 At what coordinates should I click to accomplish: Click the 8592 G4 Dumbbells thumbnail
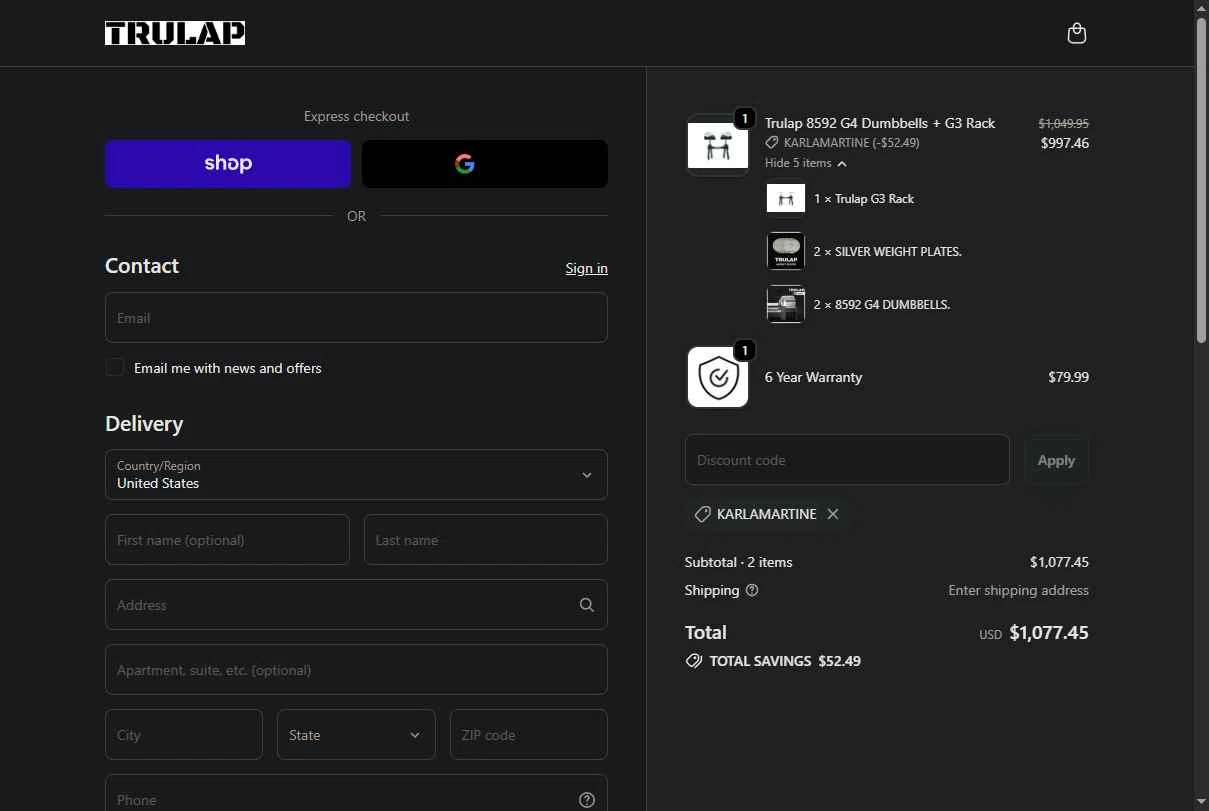click(786, 304)
